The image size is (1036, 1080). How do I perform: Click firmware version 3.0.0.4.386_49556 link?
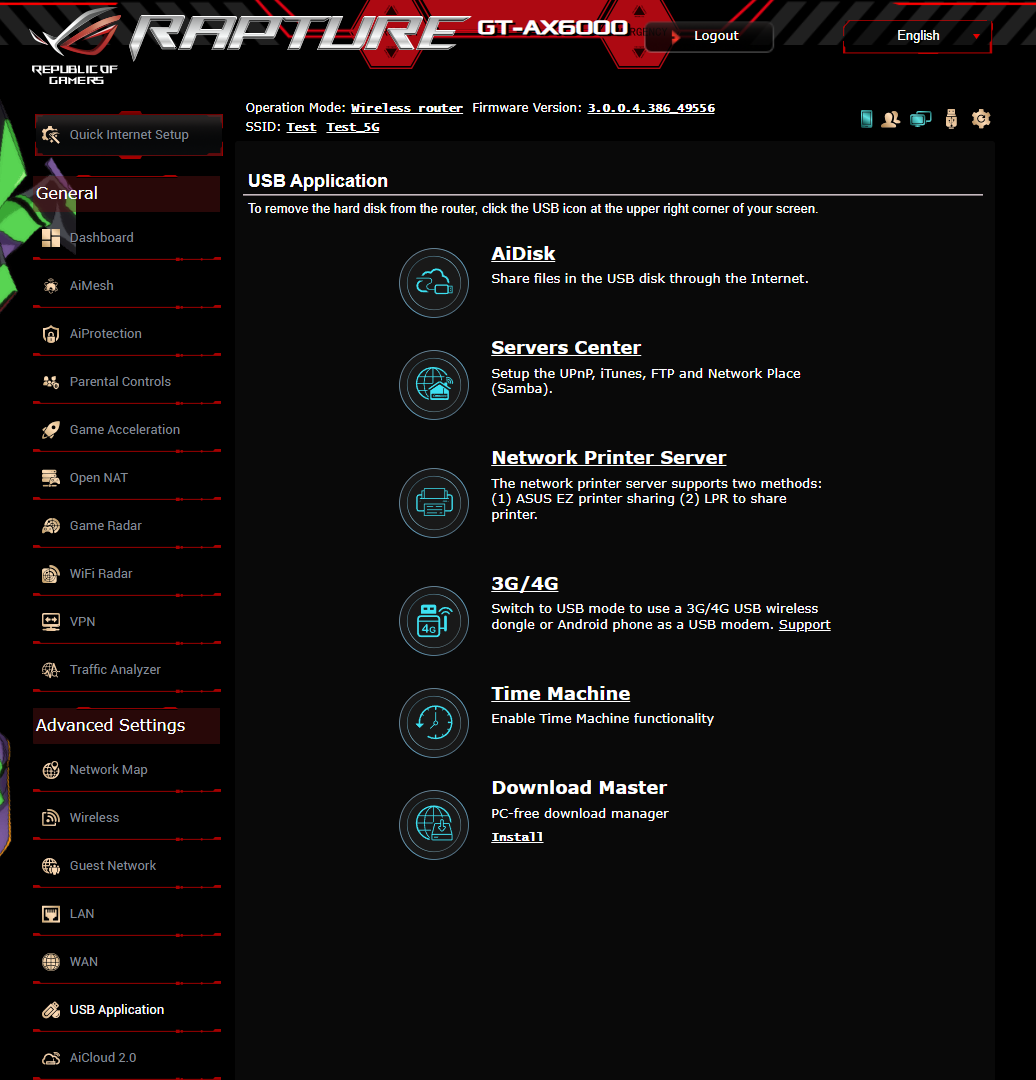coord(651,108)
